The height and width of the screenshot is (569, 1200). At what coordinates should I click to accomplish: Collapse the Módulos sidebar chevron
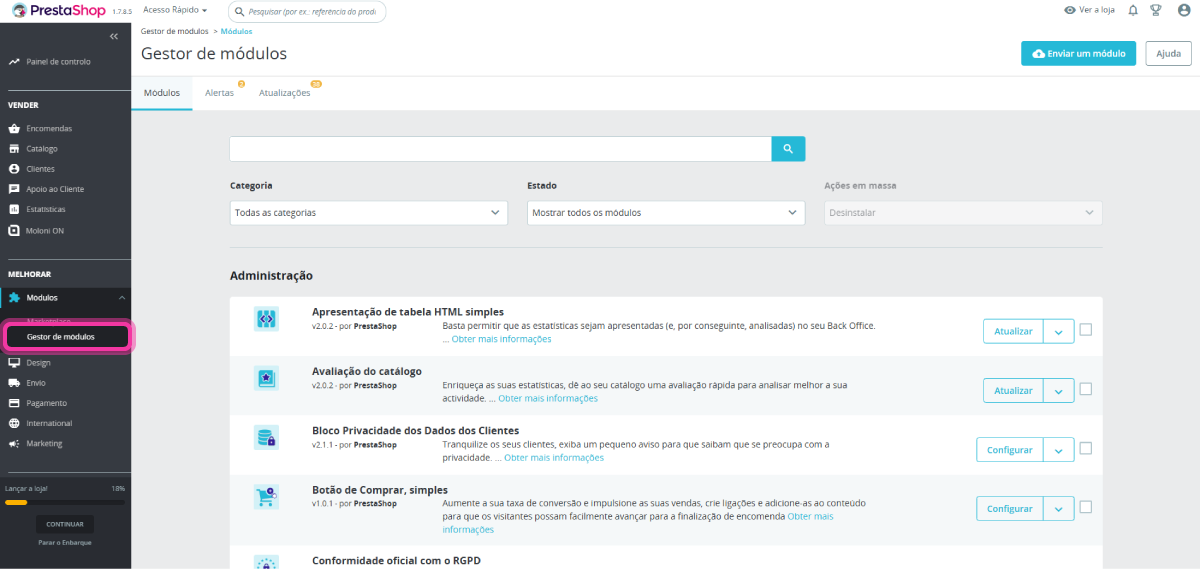121,298
